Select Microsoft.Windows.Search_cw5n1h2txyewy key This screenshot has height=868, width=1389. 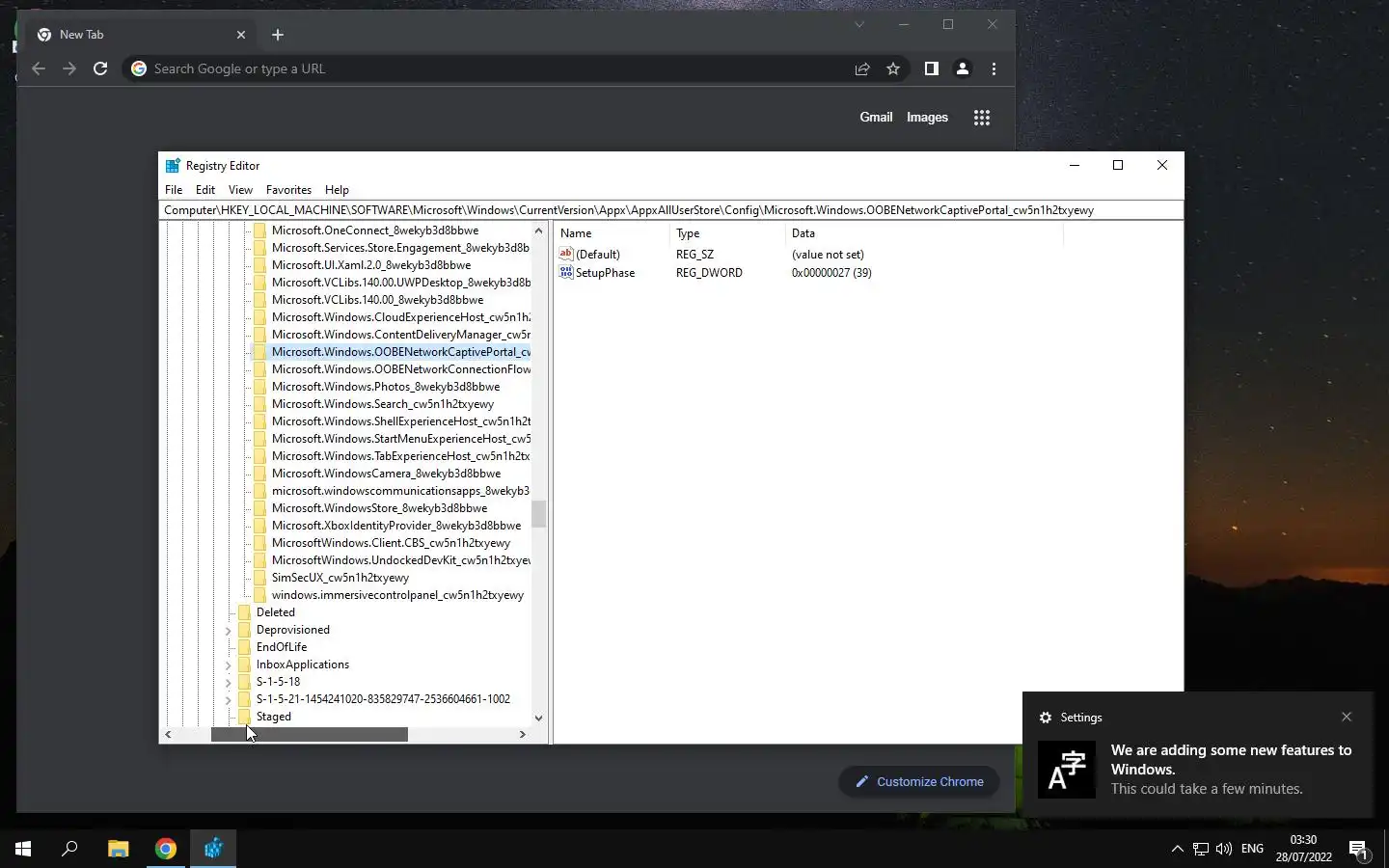383,404
